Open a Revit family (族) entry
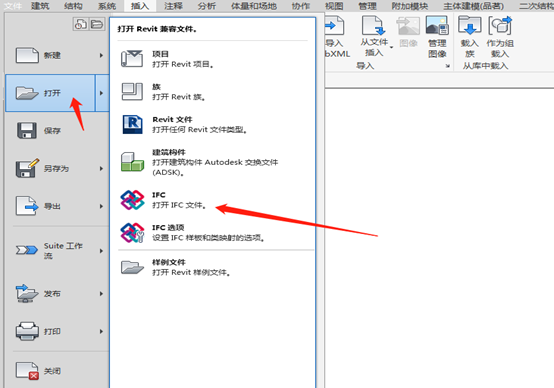Image resolution: width=554 pixels, height=388 pixels. point(212,92)
